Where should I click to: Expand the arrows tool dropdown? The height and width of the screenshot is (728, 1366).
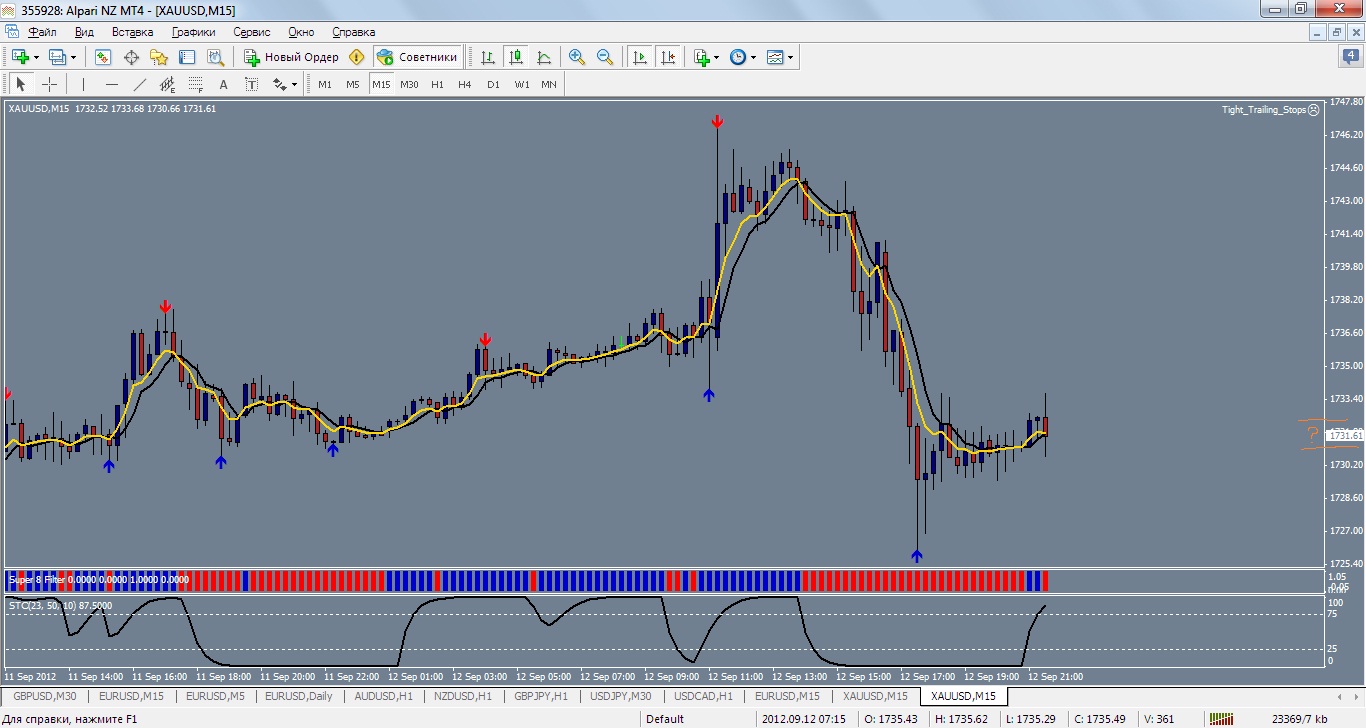tap(295, 84)
